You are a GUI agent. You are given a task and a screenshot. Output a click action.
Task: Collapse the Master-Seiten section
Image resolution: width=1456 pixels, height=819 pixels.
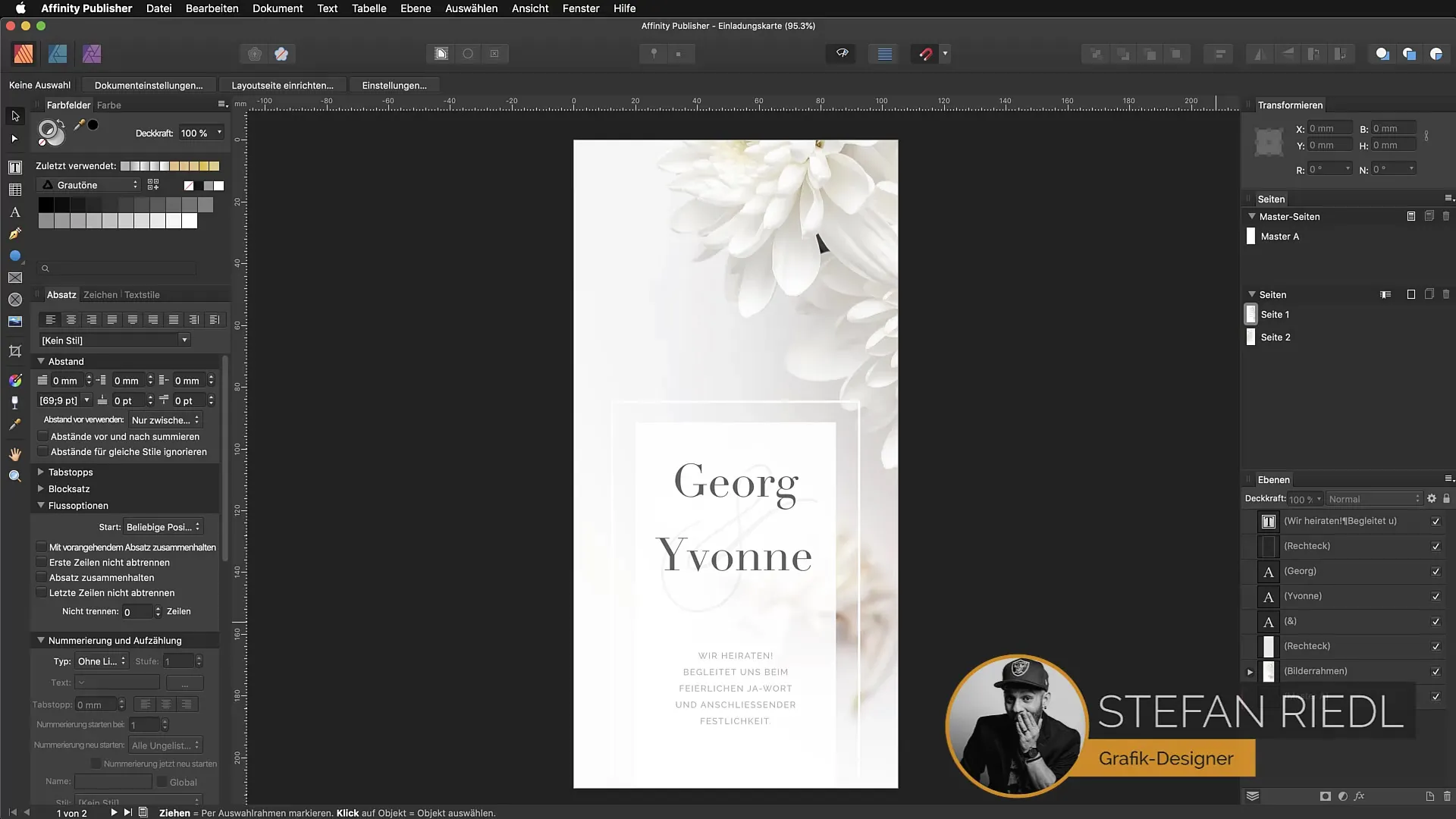tap(1252, 216)
